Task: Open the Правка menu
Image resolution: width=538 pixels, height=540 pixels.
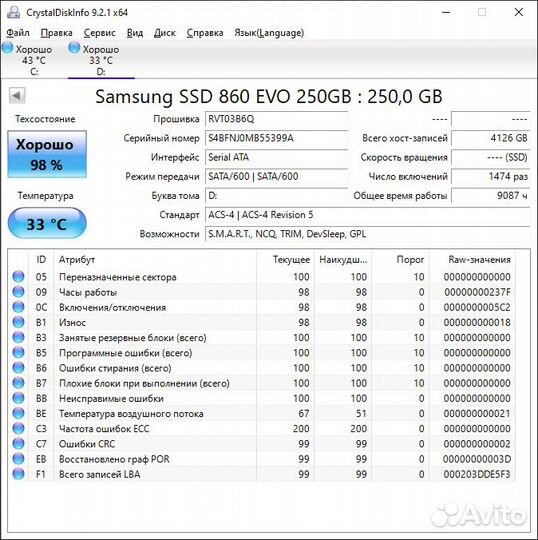Action: click(x=56, y=33)
